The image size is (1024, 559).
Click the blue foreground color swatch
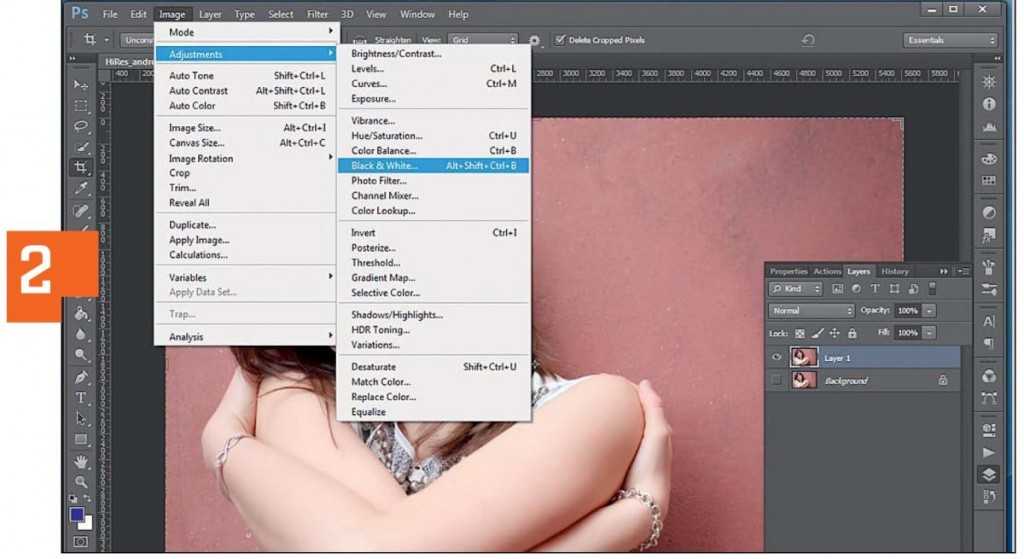pyautogui.click(x=77, y=515)
